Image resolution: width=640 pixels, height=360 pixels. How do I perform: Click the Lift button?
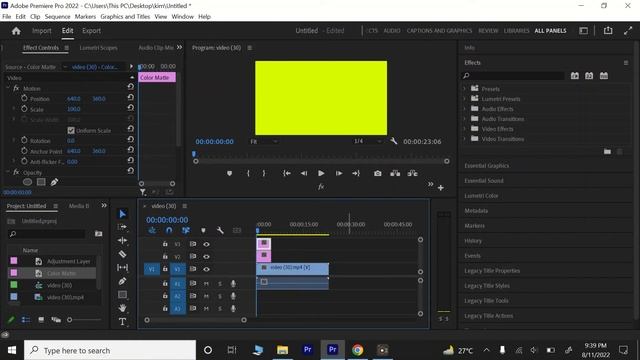pyautogui.click(x=395, y=173)
